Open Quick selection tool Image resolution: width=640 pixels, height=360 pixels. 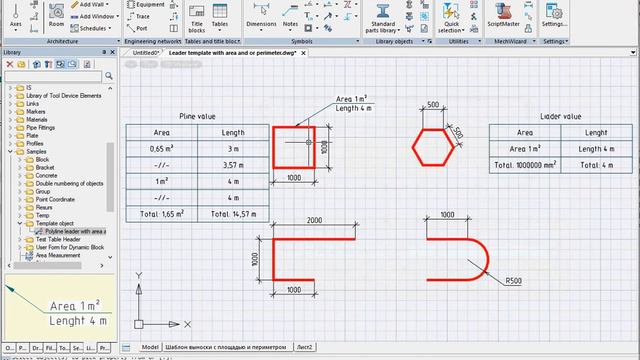click(451, 18)
